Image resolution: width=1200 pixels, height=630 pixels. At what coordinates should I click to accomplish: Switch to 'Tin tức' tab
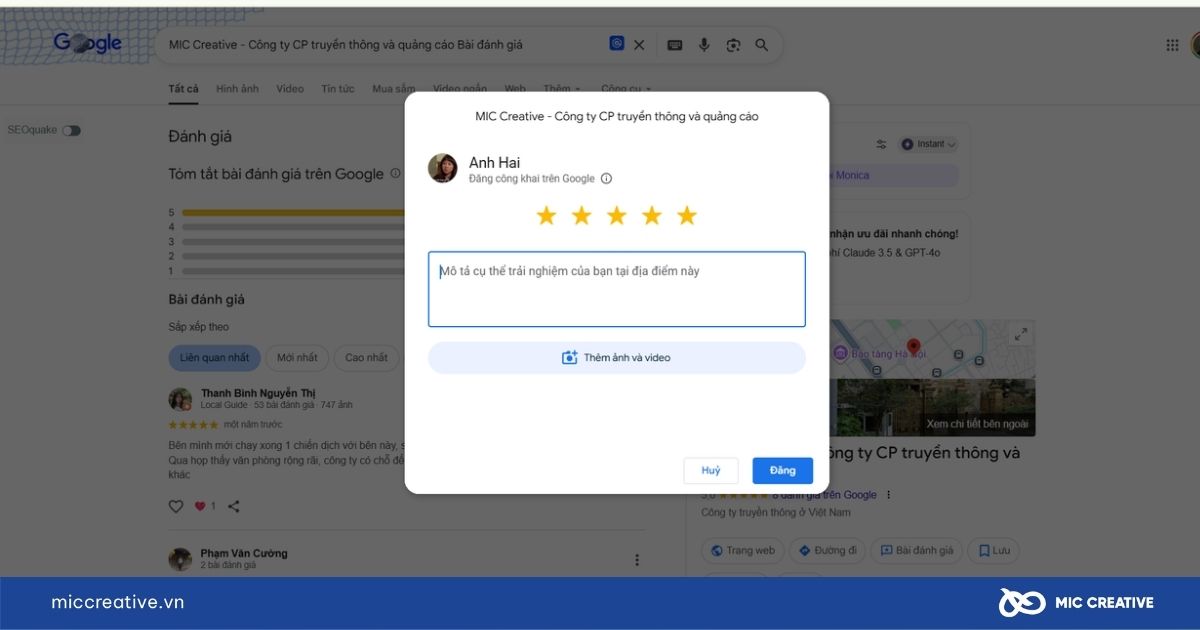tap(338, 89)
